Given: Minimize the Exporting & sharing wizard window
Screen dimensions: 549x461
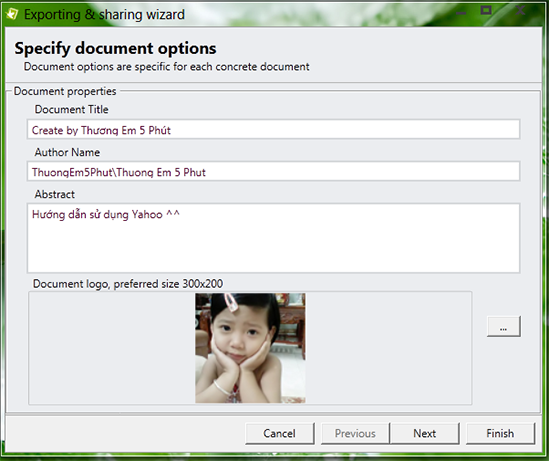Looking at the screenshot, I should click(x=461, y=13).
